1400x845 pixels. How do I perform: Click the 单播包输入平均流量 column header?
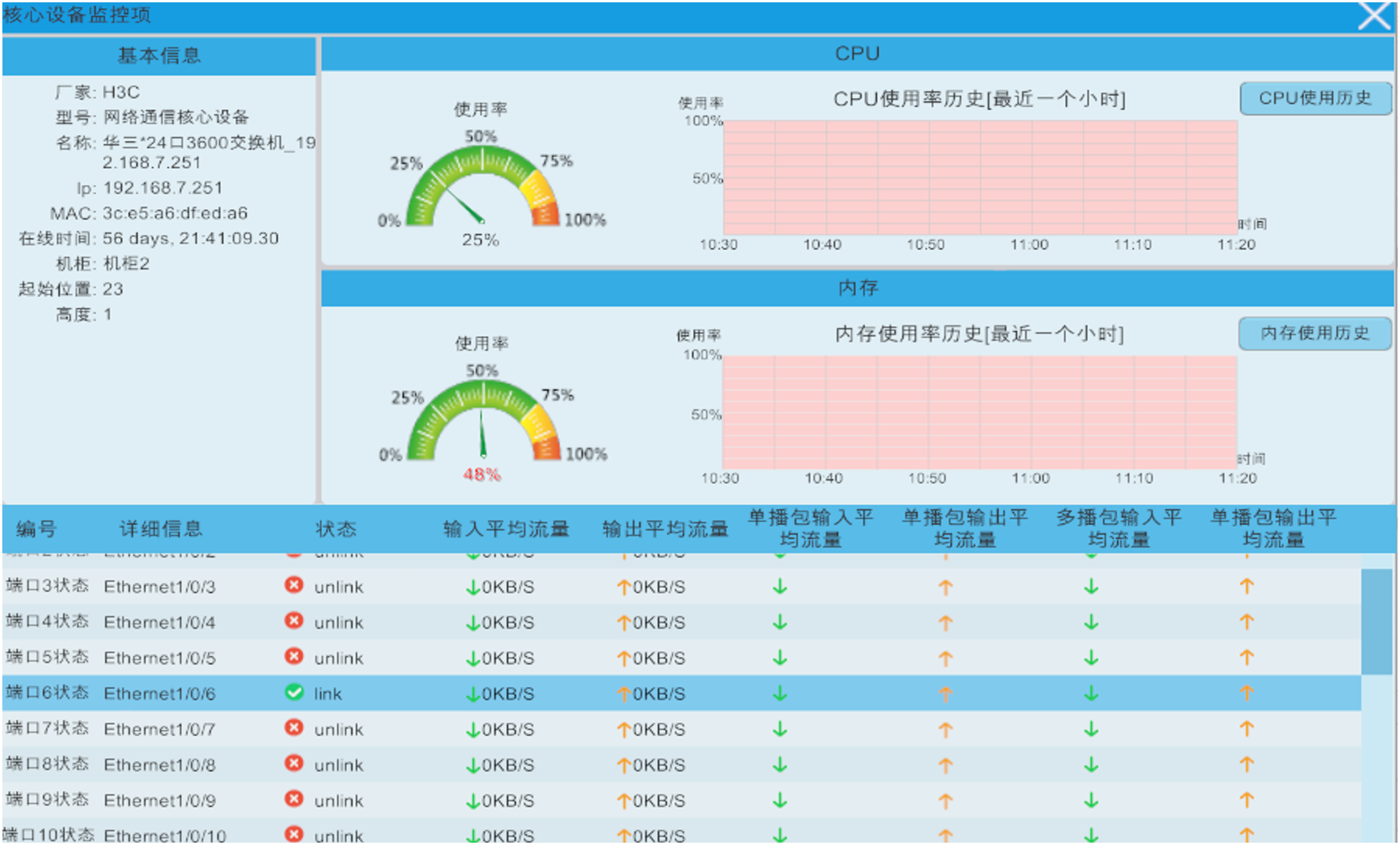coord(810,529)
